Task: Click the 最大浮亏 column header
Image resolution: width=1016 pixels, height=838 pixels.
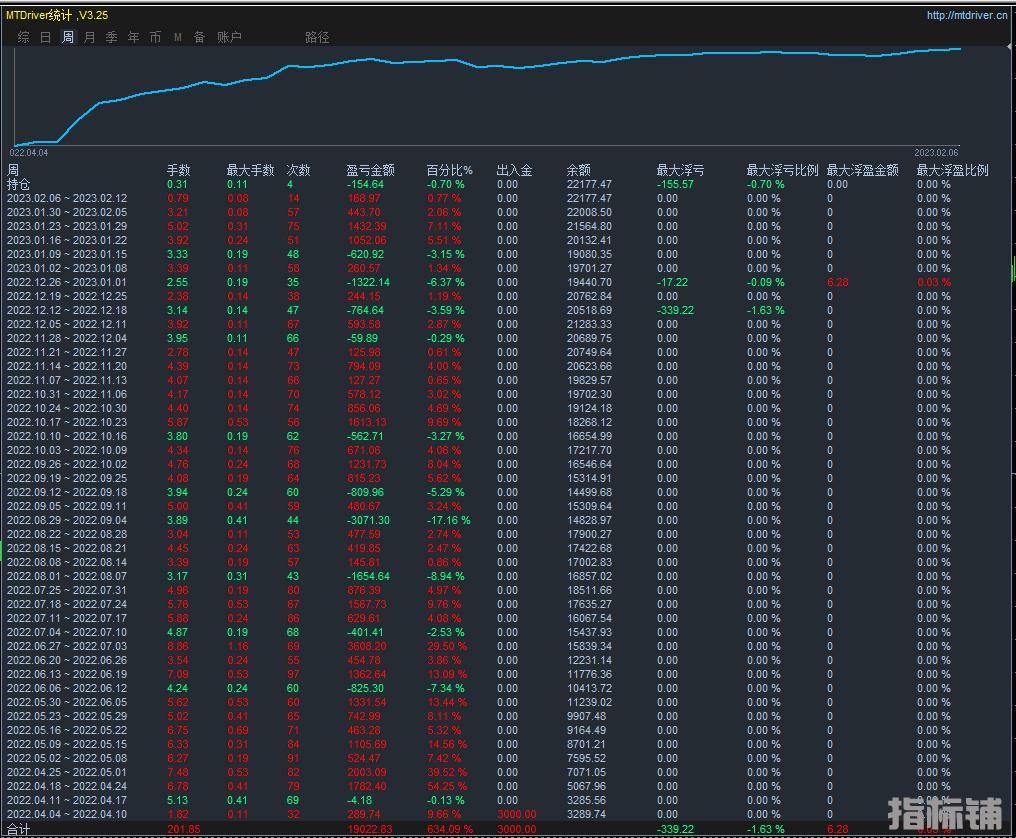Action: 680,170
